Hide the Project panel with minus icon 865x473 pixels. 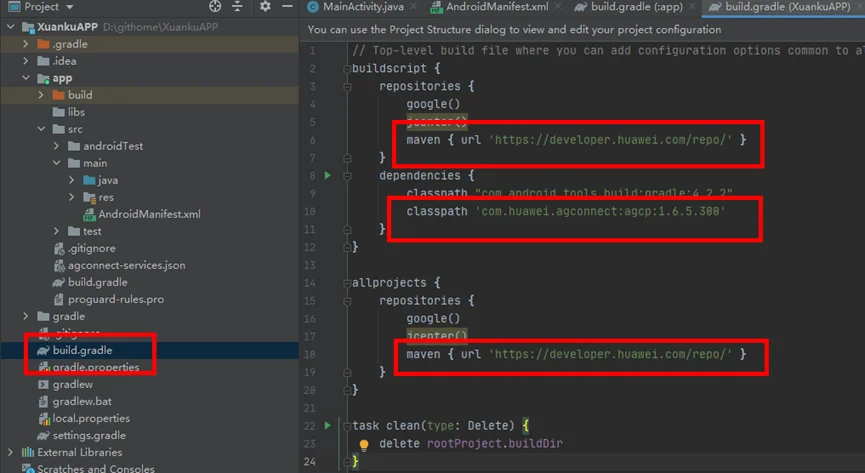pos(287,7)
